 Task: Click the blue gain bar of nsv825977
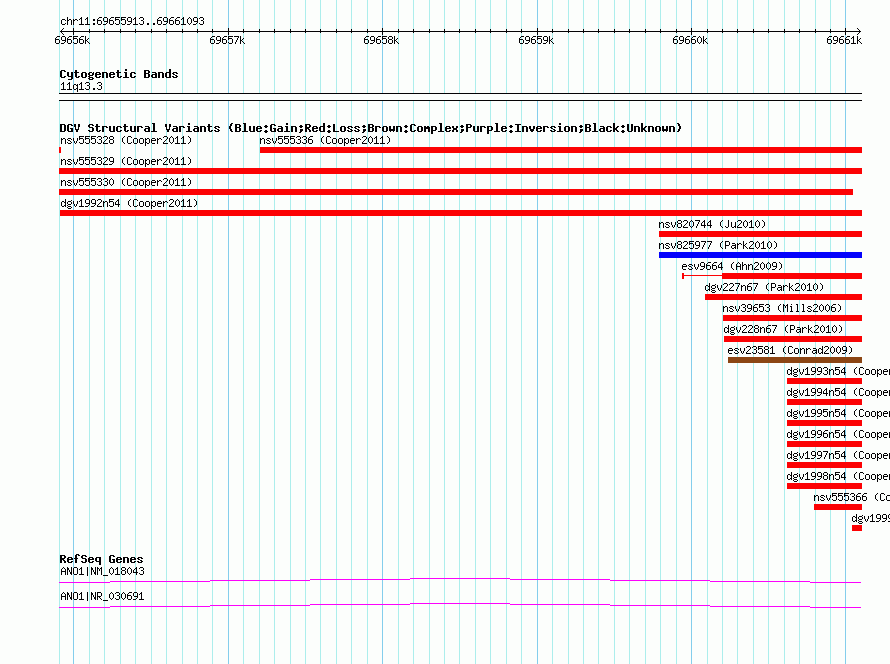coord(761,255)
